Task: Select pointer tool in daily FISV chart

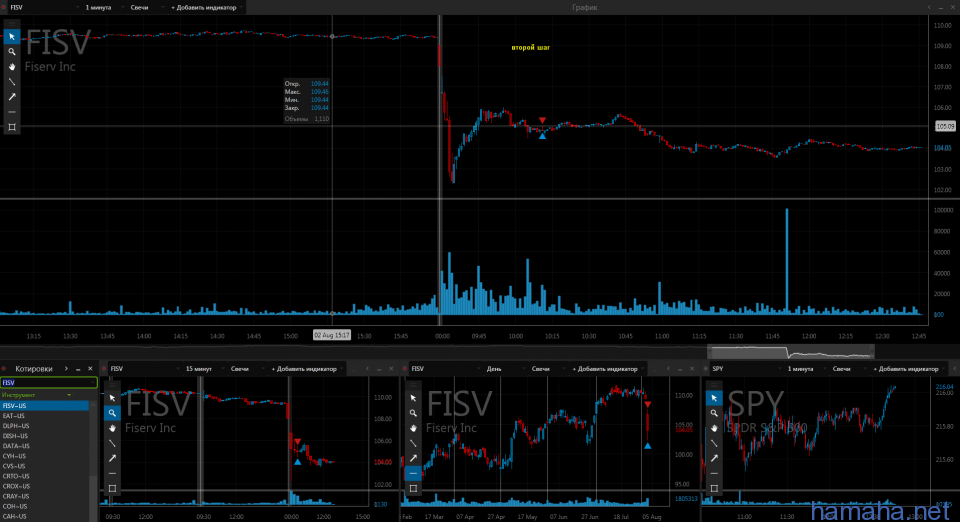Action: pyautogui.click(x=413, y=398)
